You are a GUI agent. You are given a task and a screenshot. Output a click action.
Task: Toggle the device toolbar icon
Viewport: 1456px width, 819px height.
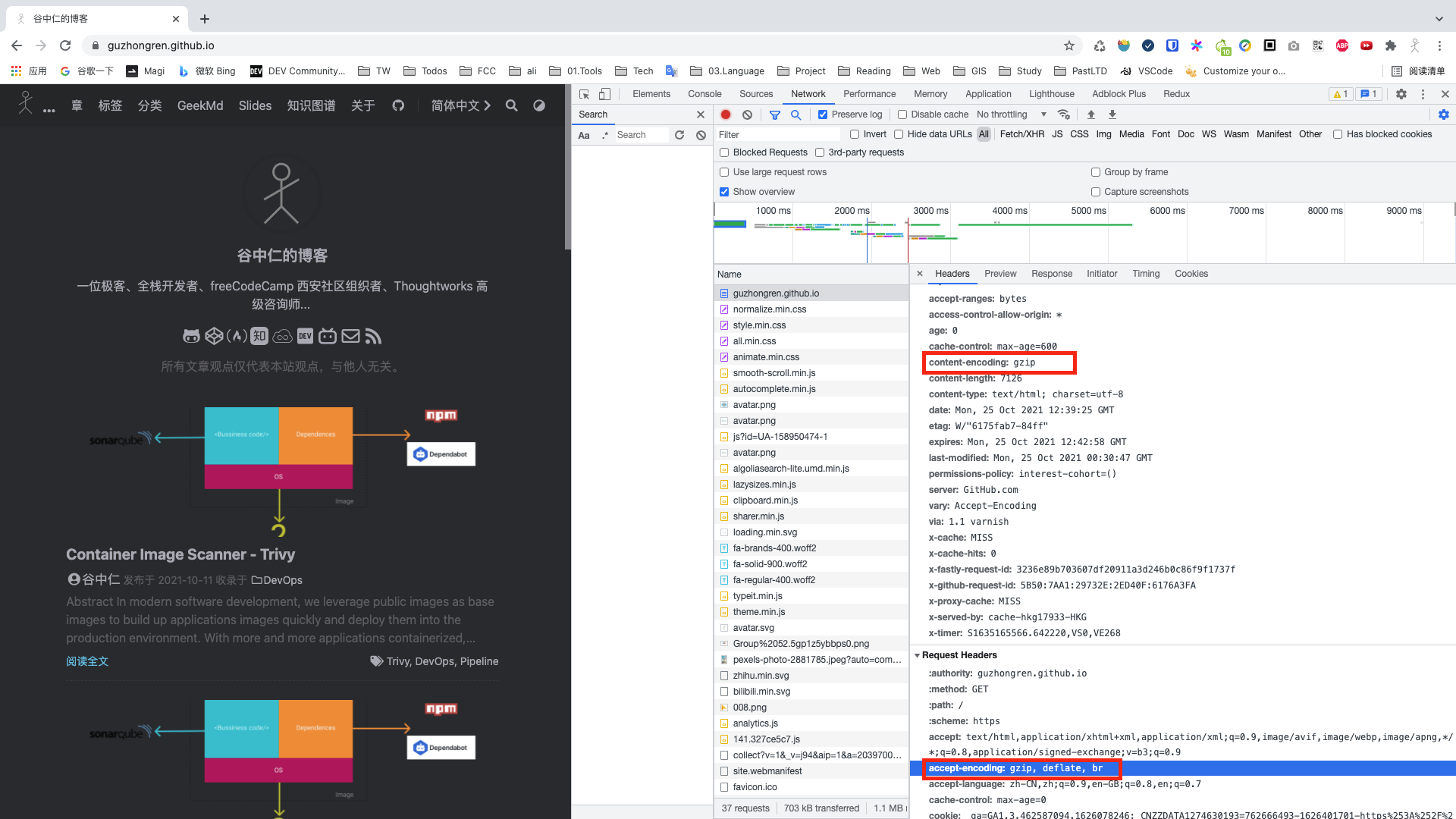tap(604, 94)
